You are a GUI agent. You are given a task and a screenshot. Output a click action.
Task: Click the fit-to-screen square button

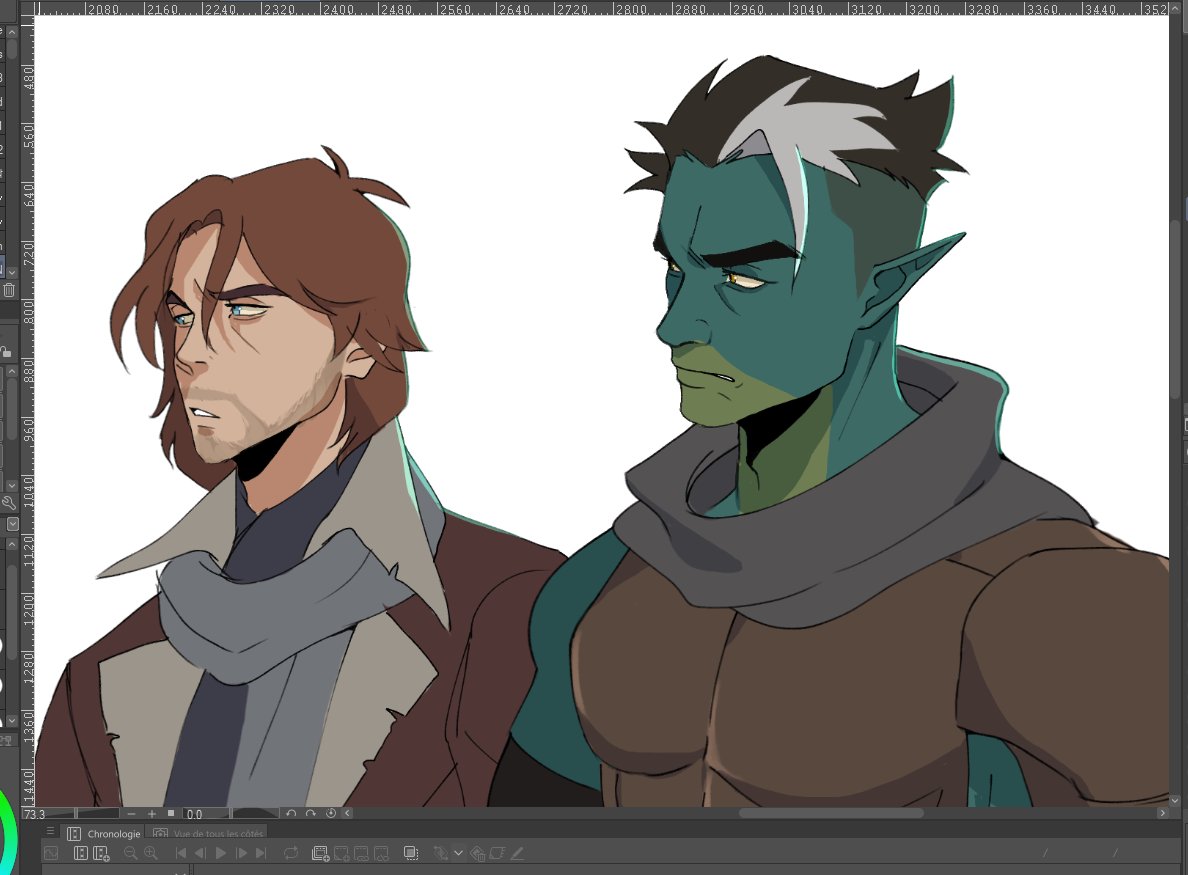click(x=170, y=814)
